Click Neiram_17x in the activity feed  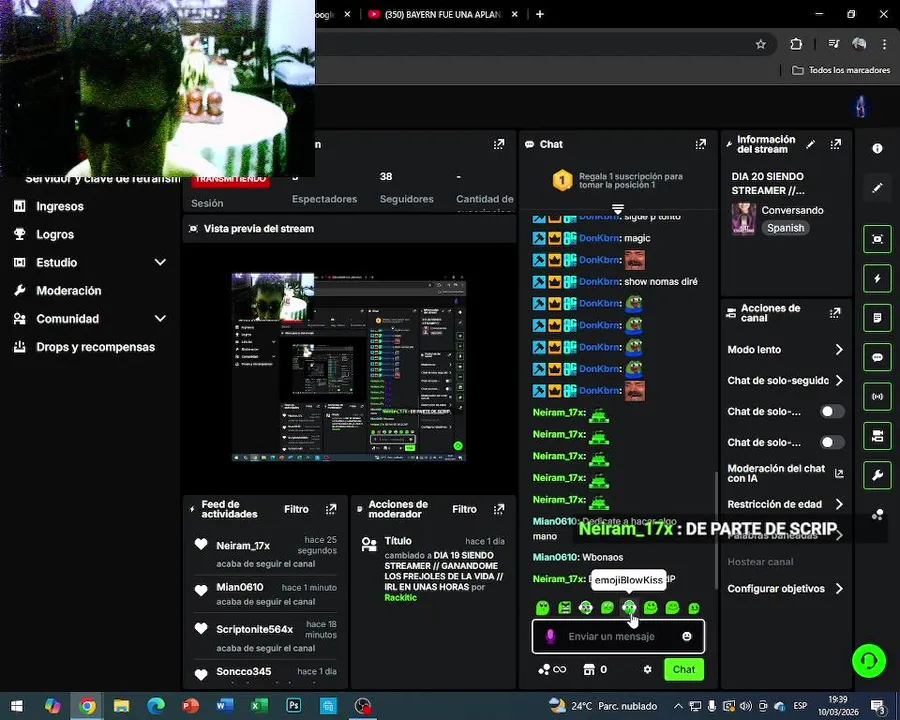click(243, 545)
